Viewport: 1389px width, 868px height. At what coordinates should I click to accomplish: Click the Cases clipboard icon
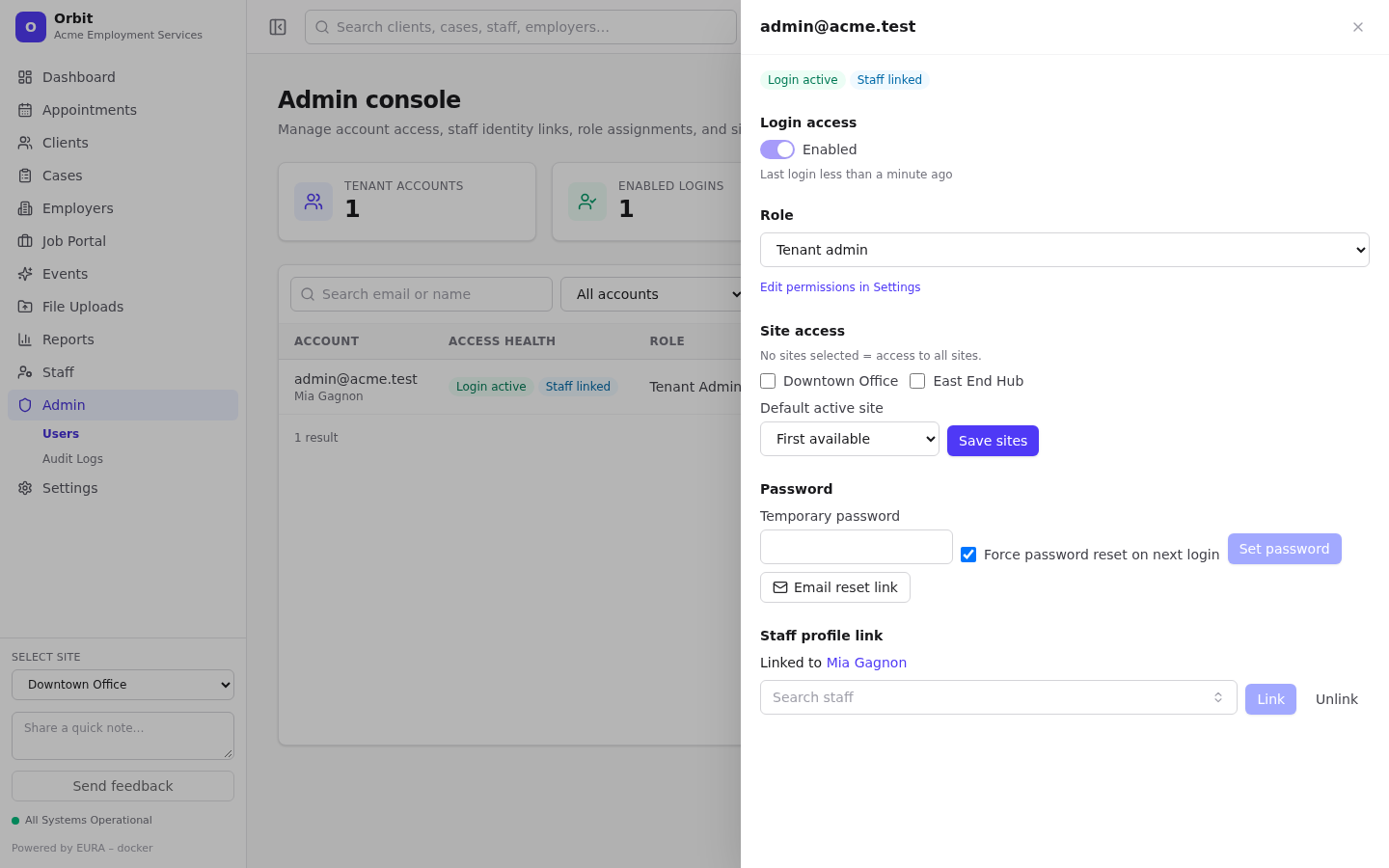point(25,176)
